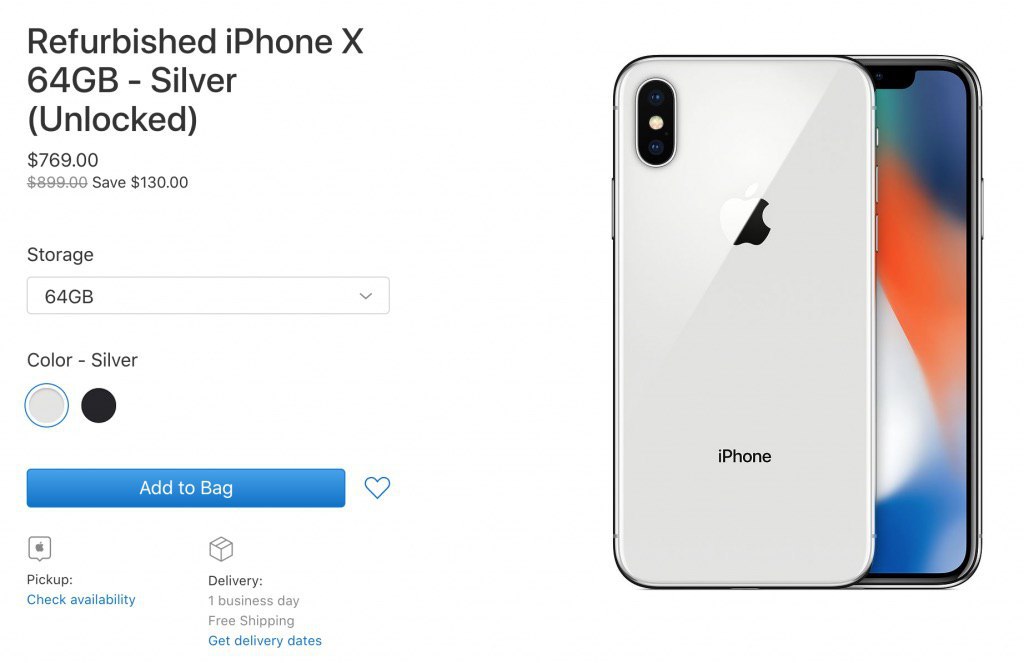Image resolution: width=1024 pixels, height=663 pixels.
Task: Click the Free Shipping text under Delivery
Action: pos(251,621)
